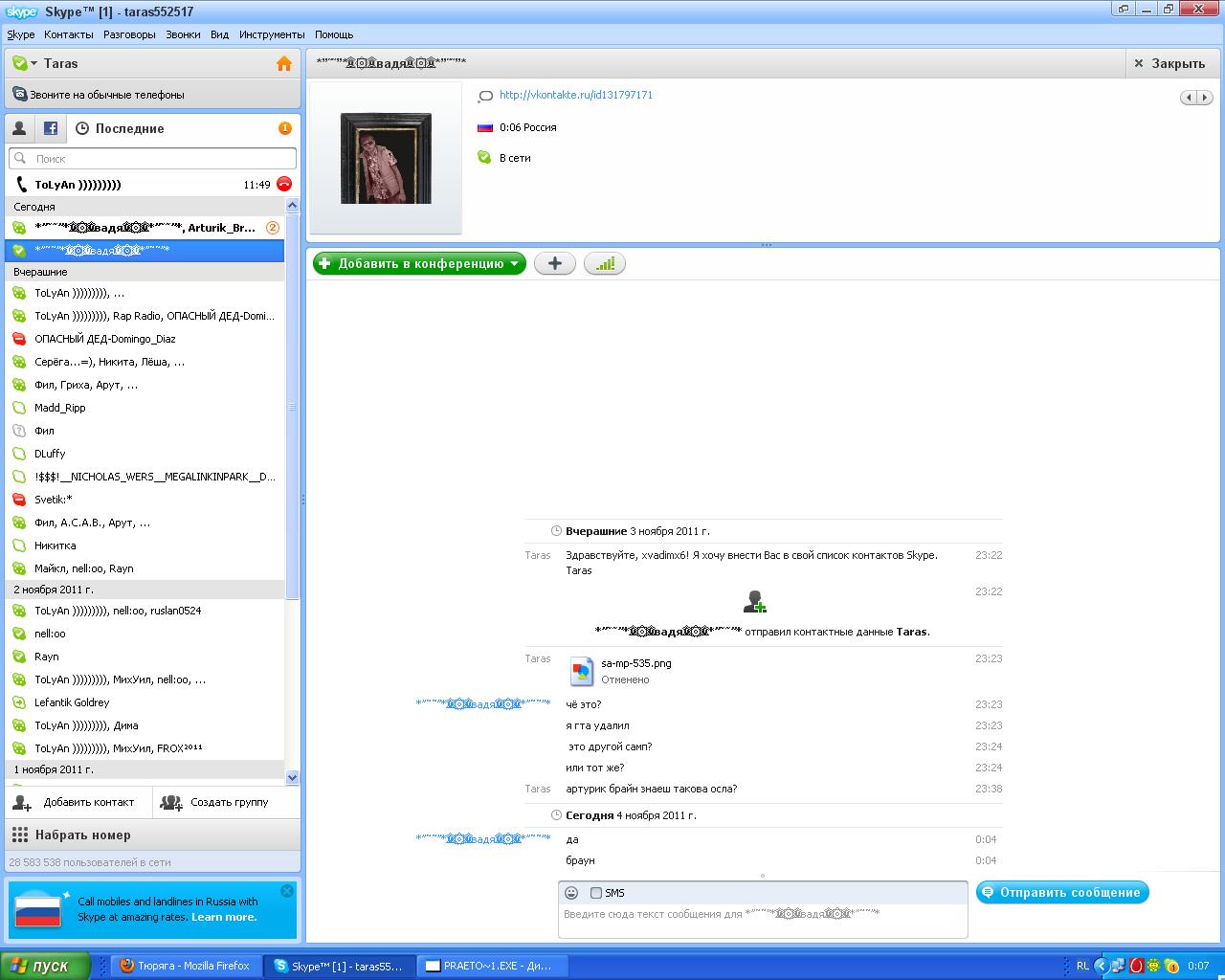Open group chat Майкл, nell:oo, Rayn

coord(145,568)
